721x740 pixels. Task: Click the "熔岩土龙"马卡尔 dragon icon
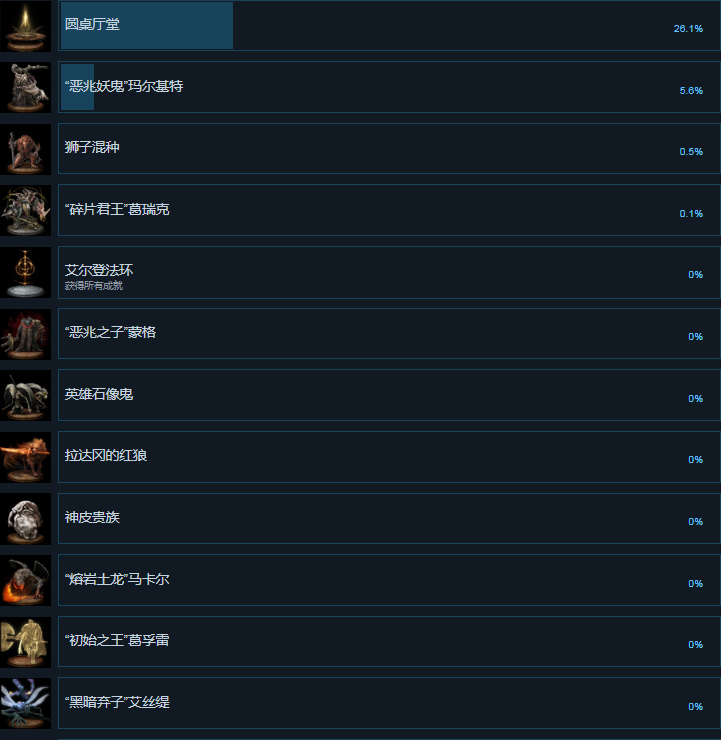tap(25, 580)
